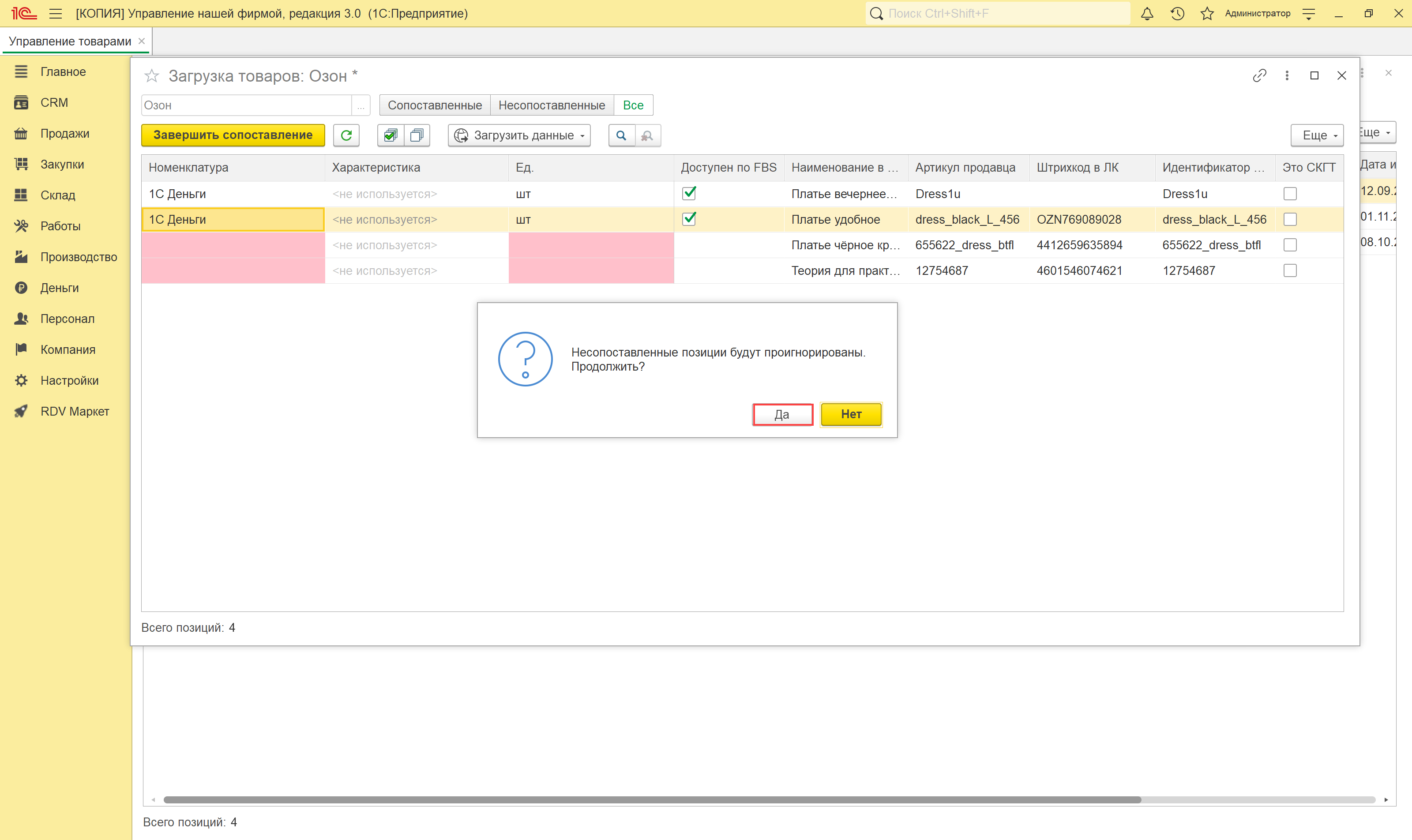Open the Главное section
The height and width of the screenshot is (840, 1412).
tap(64, 72)
